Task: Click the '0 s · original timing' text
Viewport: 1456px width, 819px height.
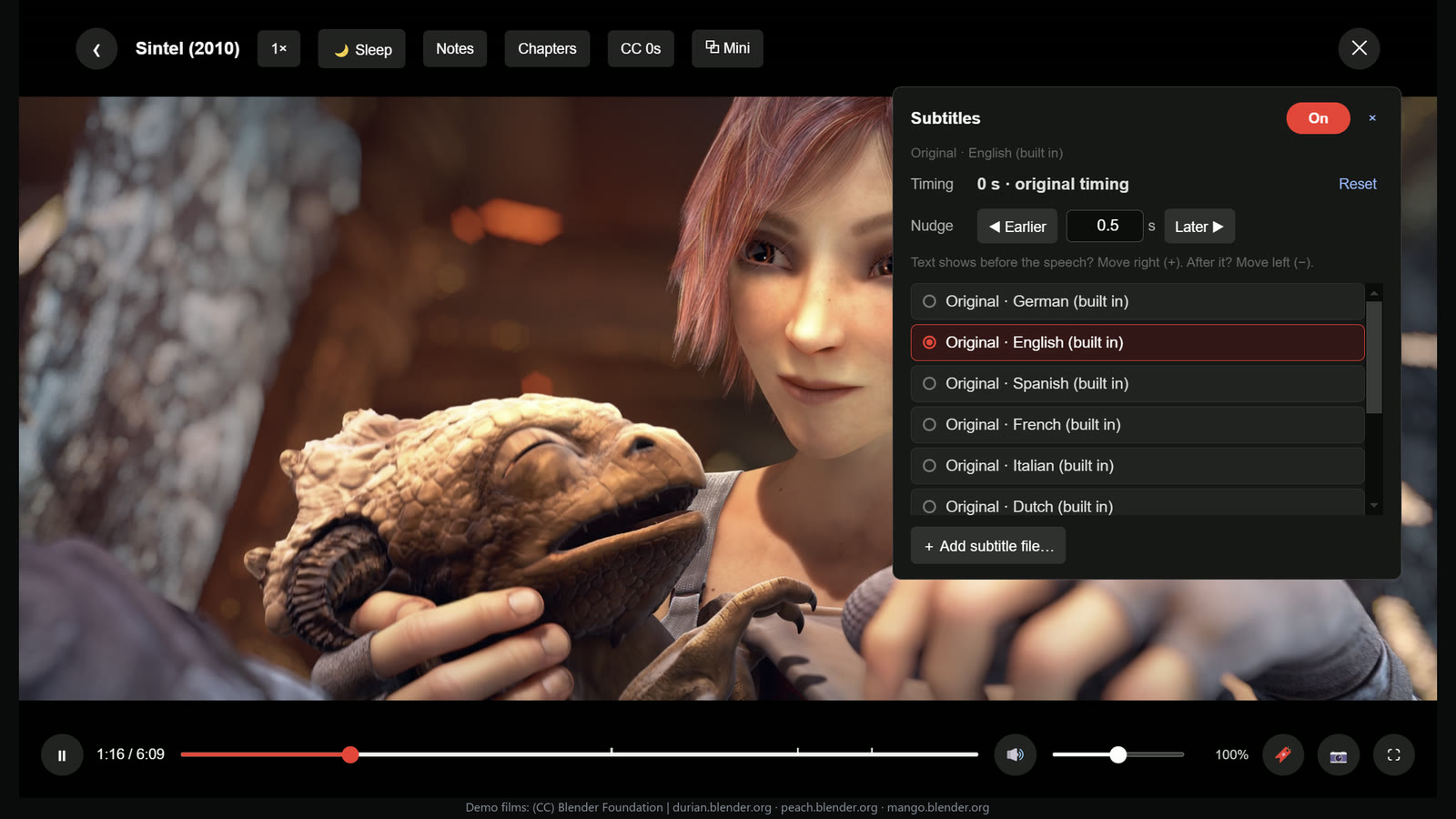Action: pyautogui.click(x=1053, y=184)
